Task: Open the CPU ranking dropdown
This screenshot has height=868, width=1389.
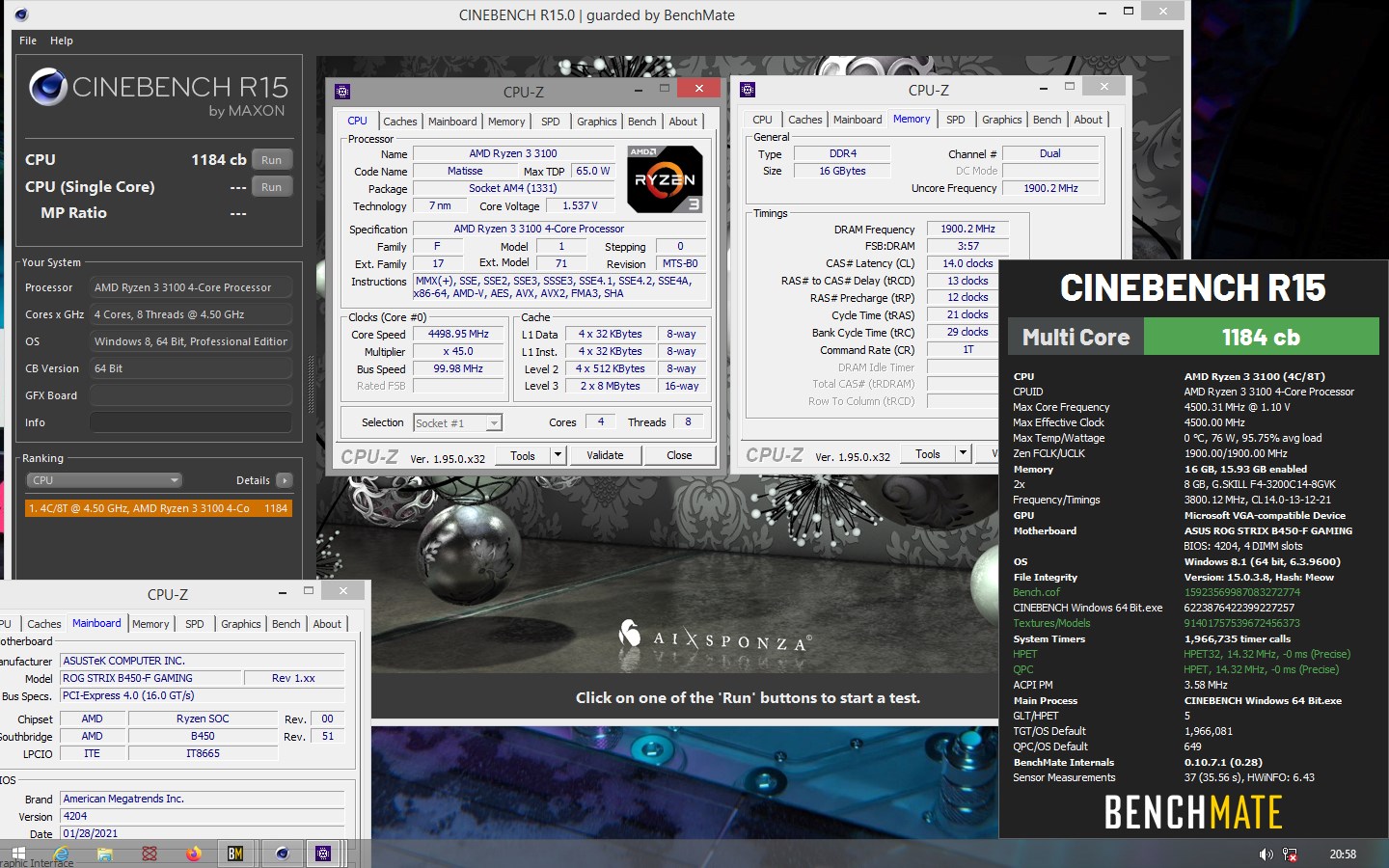Action: click(104, 480)
